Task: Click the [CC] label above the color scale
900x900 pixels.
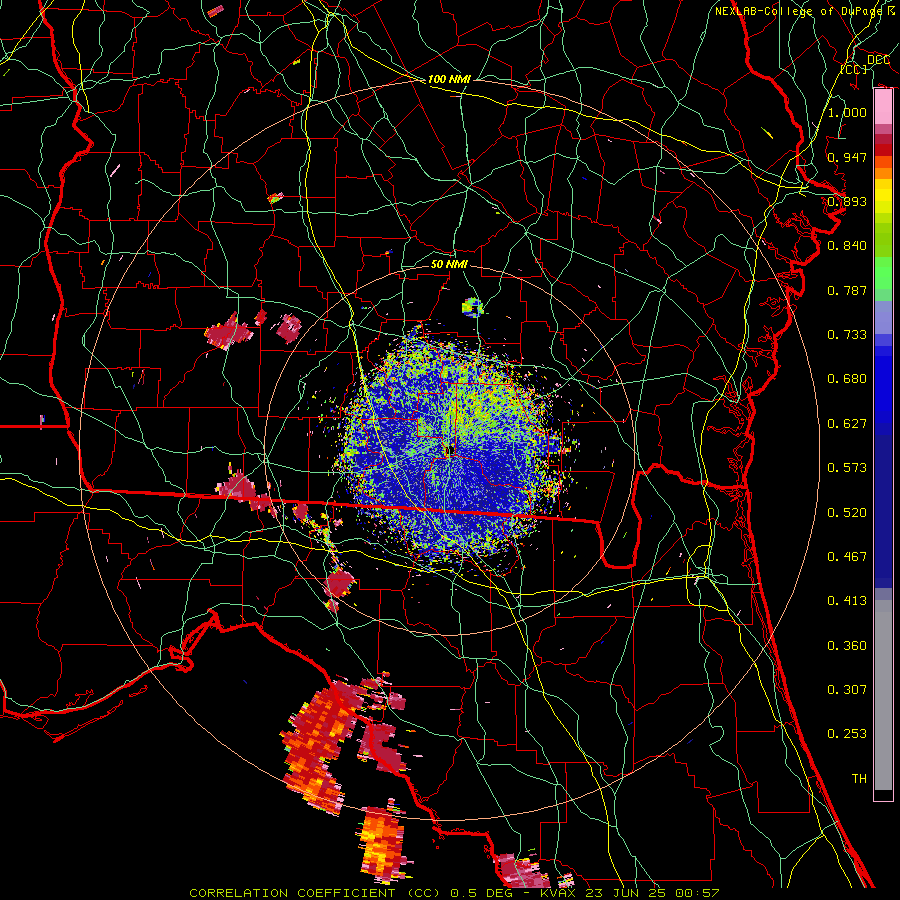Action: (x=854, y=69)
